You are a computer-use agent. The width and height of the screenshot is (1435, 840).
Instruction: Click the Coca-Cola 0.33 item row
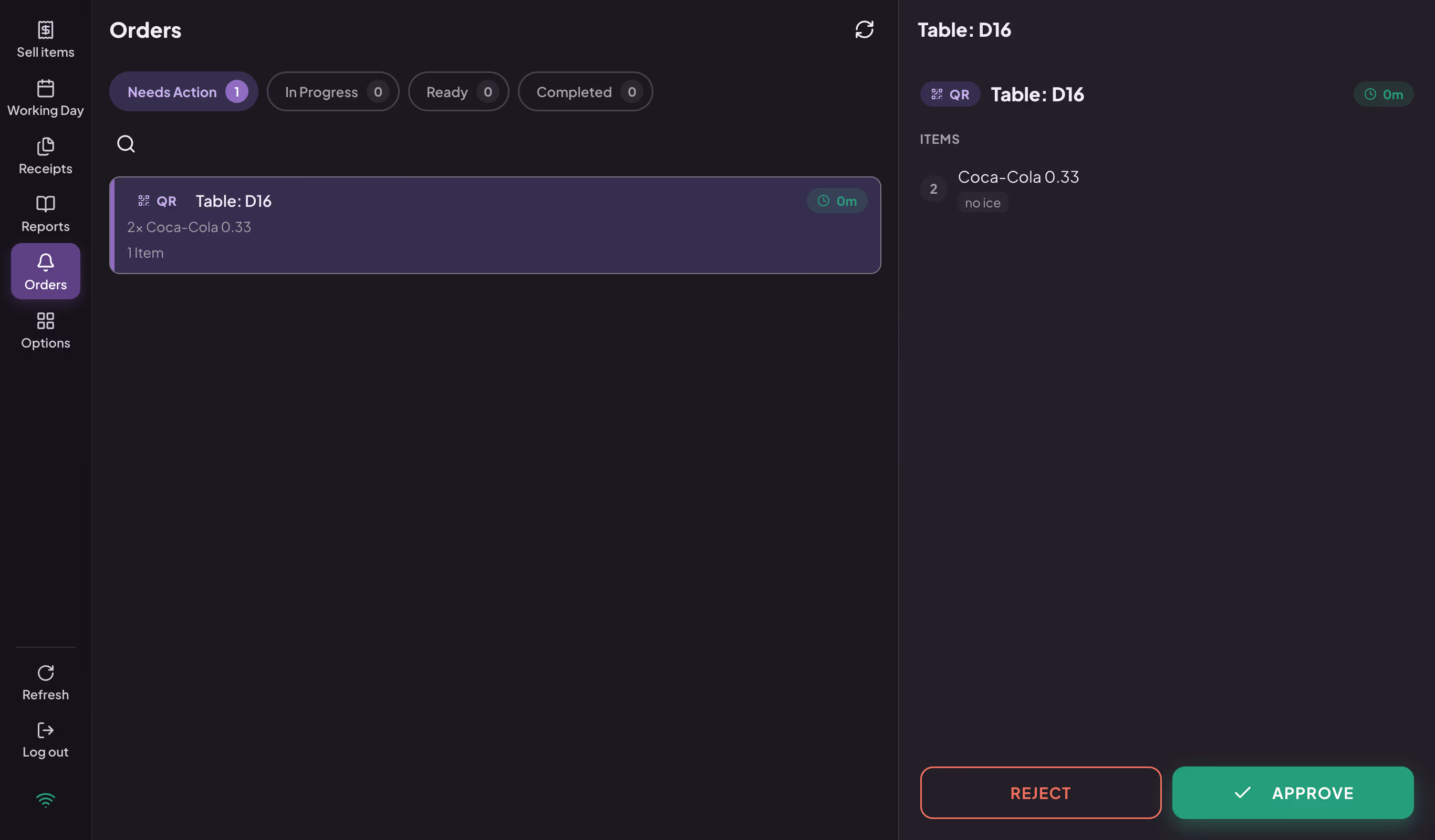[x=1166, y=189]
